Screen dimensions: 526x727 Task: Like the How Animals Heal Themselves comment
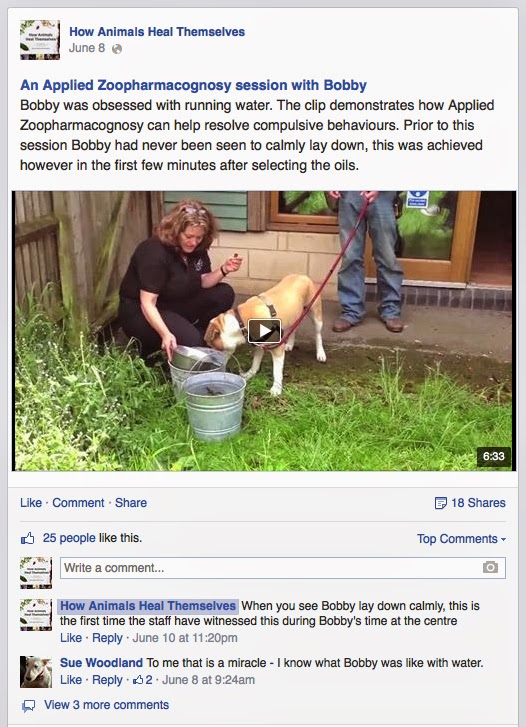tap(71, 638)
